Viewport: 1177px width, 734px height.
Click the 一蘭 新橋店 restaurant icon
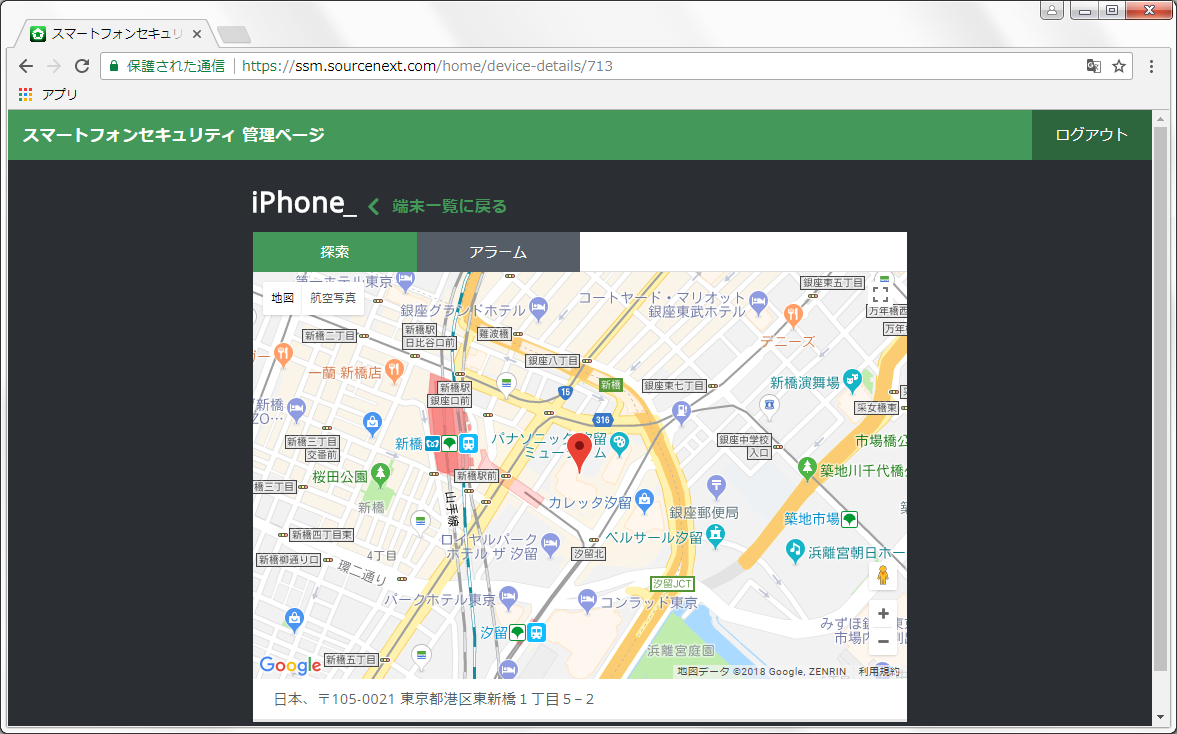point(394,370)
